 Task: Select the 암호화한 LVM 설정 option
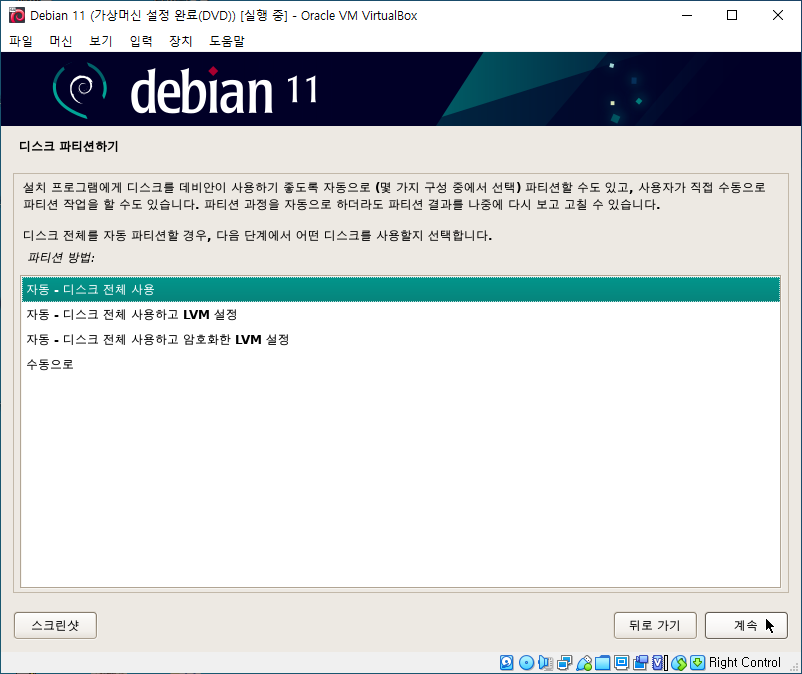[400, 340]
